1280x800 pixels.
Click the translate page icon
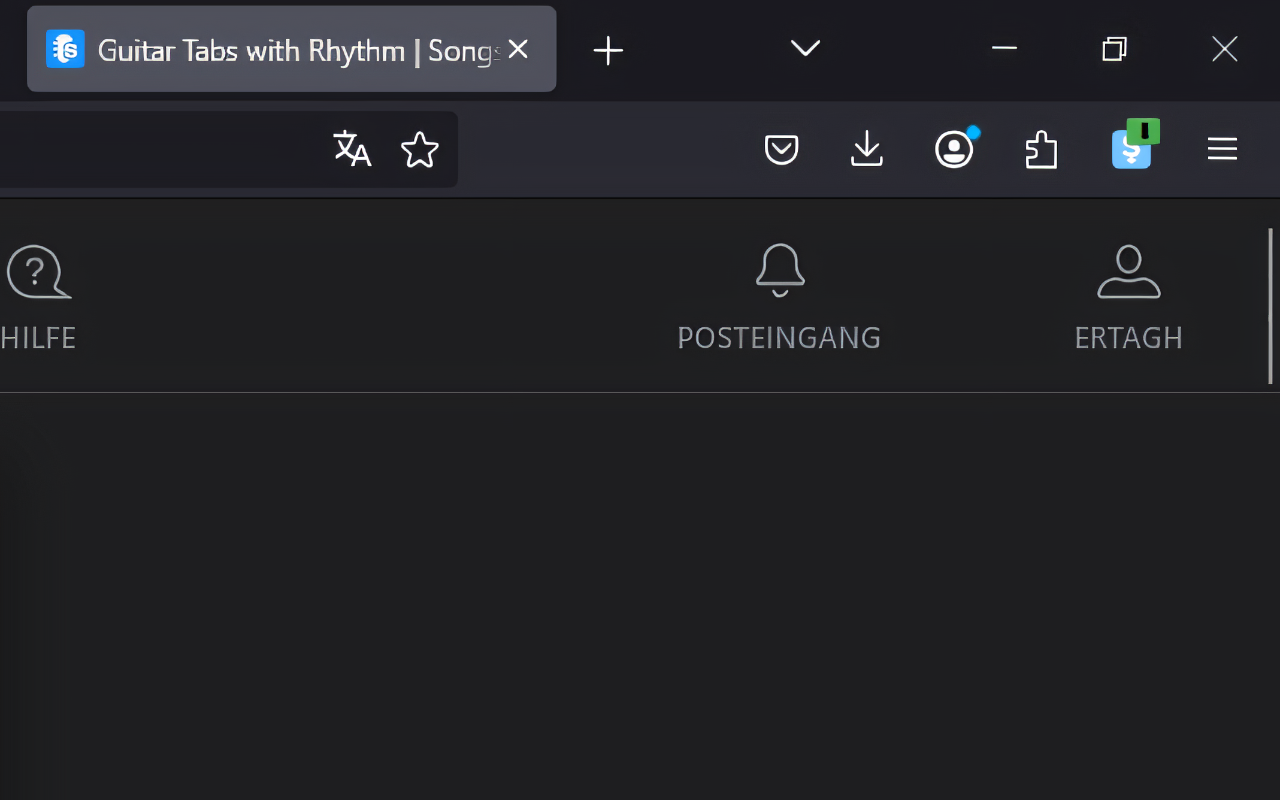[351, 149]
